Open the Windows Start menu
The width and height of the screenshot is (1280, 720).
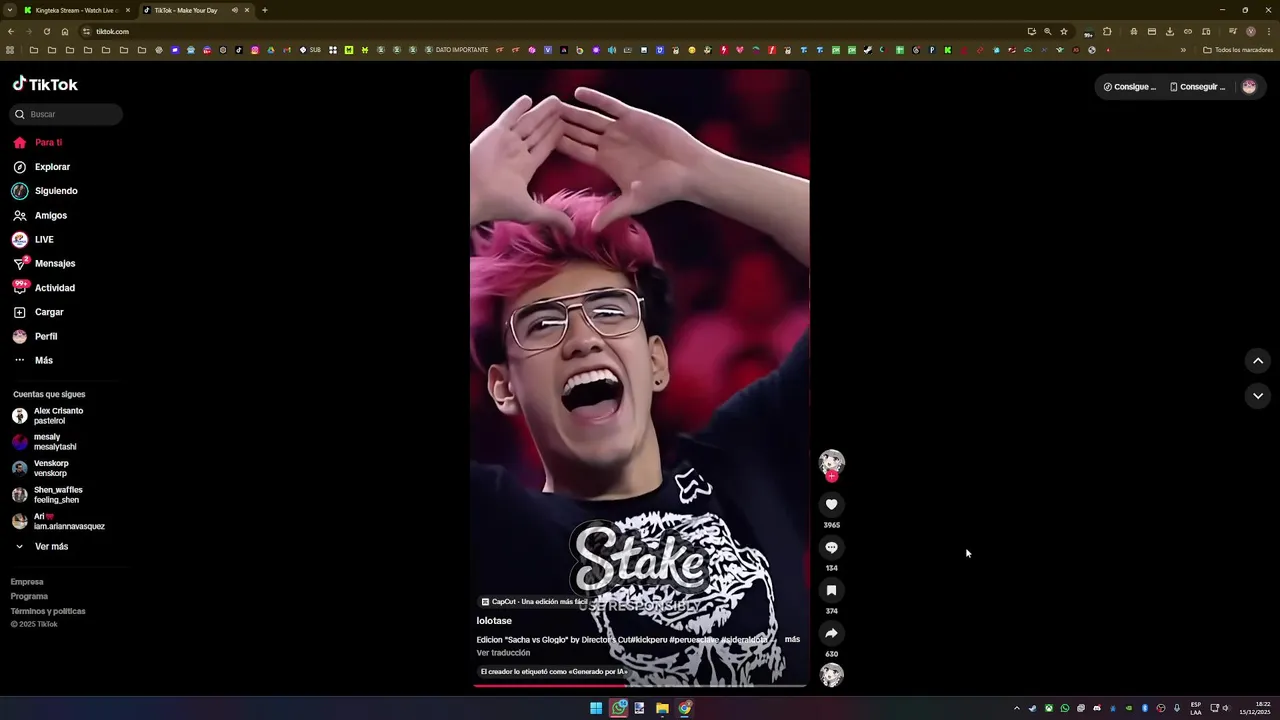[x=596, y=708]
